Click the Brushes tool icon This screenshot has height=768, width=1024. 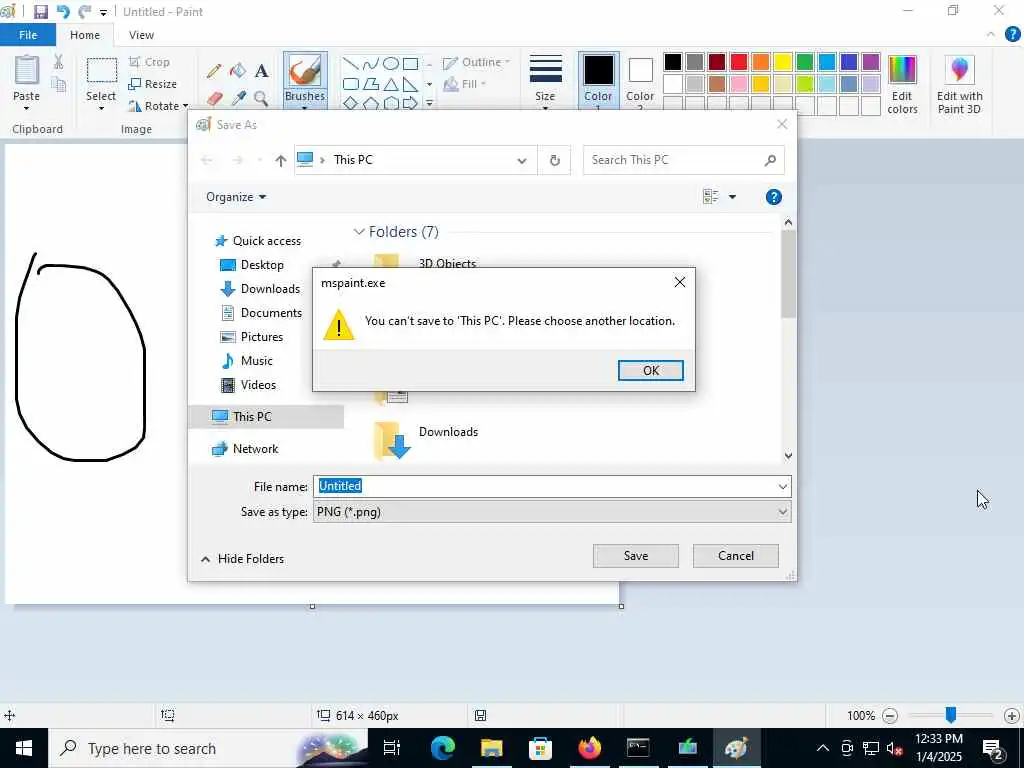click(305, 71)
